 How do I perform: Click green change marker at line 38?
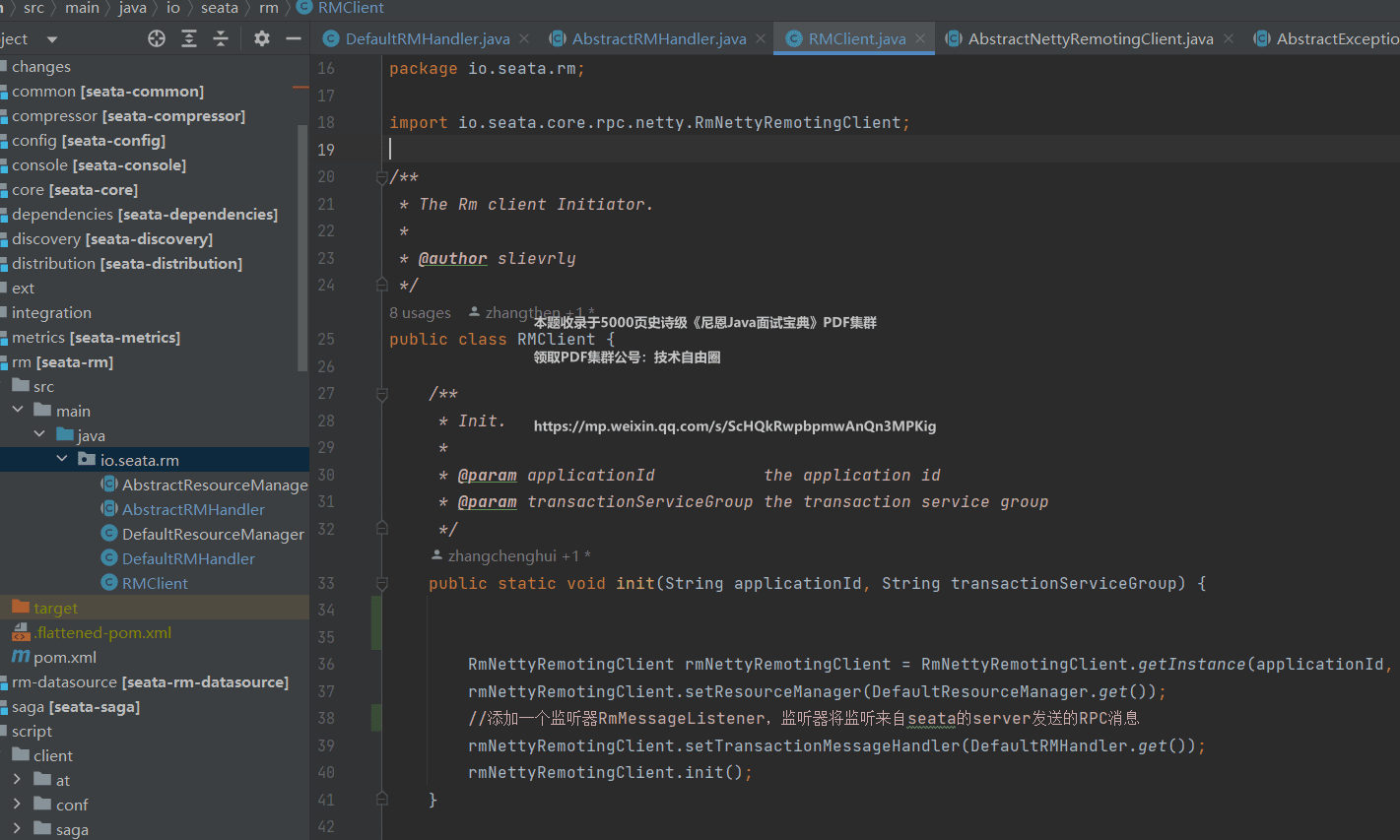click(x=376, y=718)
